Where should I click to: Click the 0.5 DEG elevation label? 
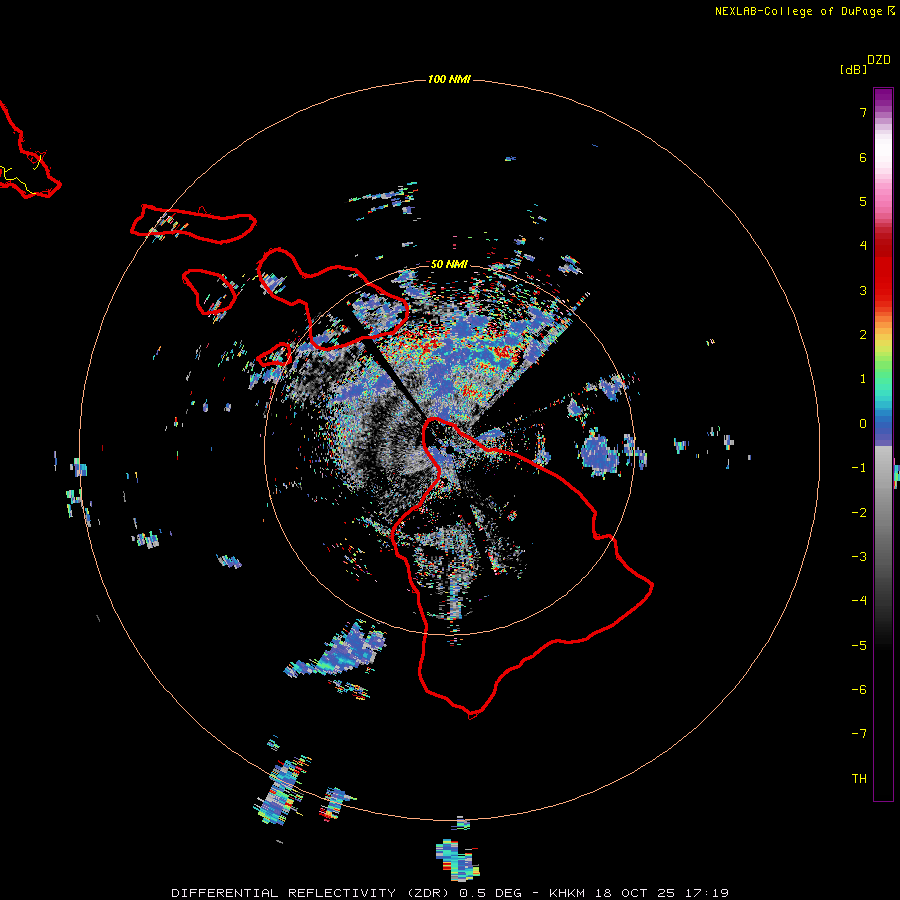490,893
